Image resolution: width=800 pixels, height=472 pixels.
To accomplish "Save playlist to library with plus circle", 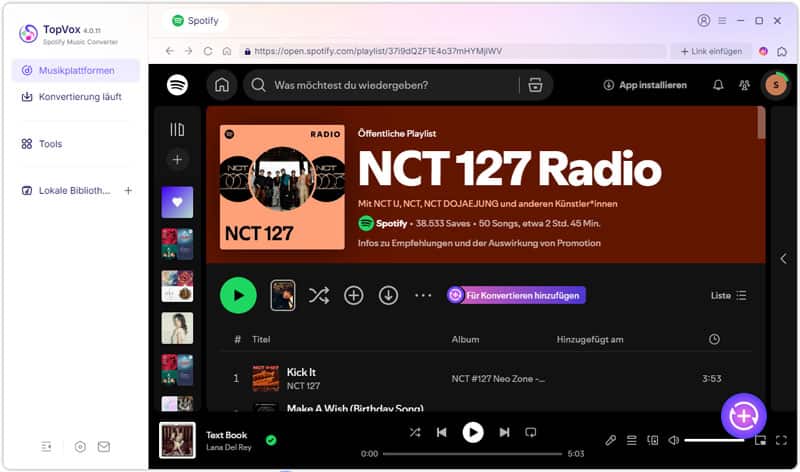I will (354, 295).
